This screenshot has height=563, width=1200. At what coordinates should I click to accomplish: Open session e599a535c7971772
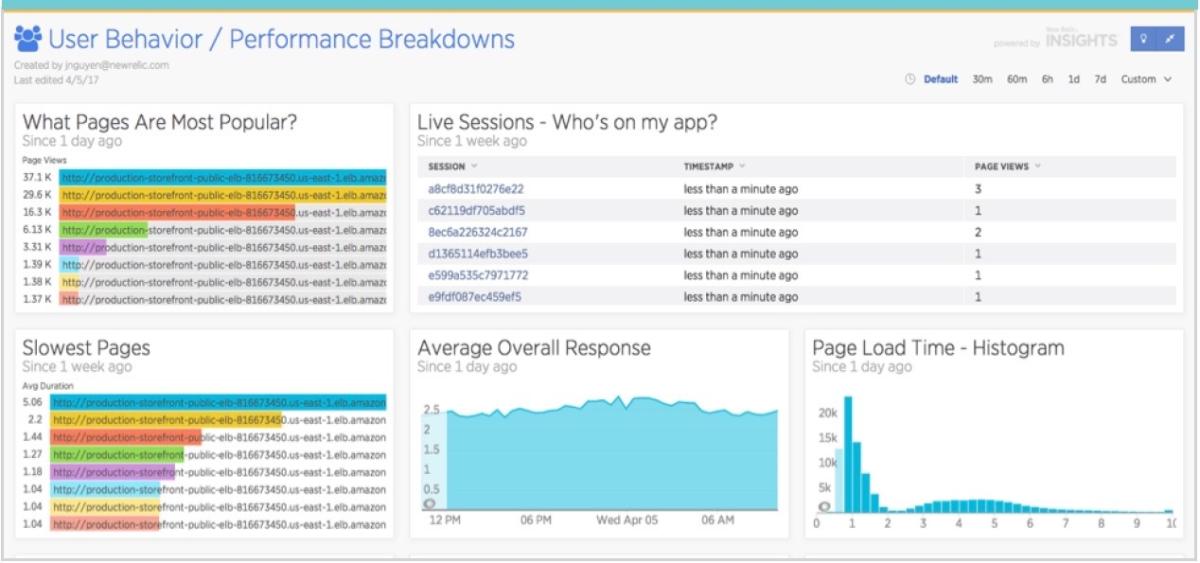478,275
